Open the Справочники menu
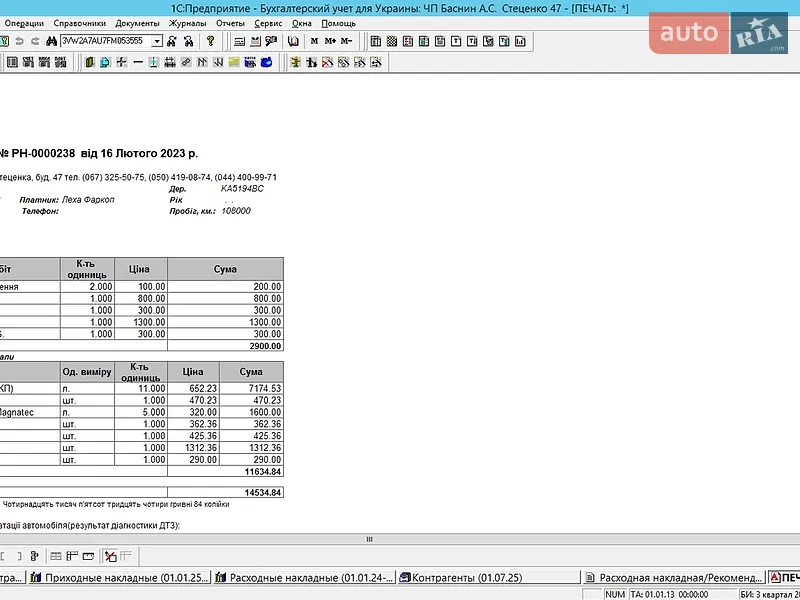 point(80,23)
